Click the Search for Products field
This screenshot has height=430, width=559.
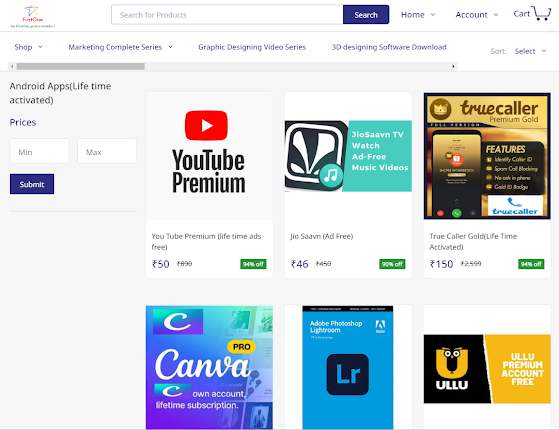click(227, 15)
